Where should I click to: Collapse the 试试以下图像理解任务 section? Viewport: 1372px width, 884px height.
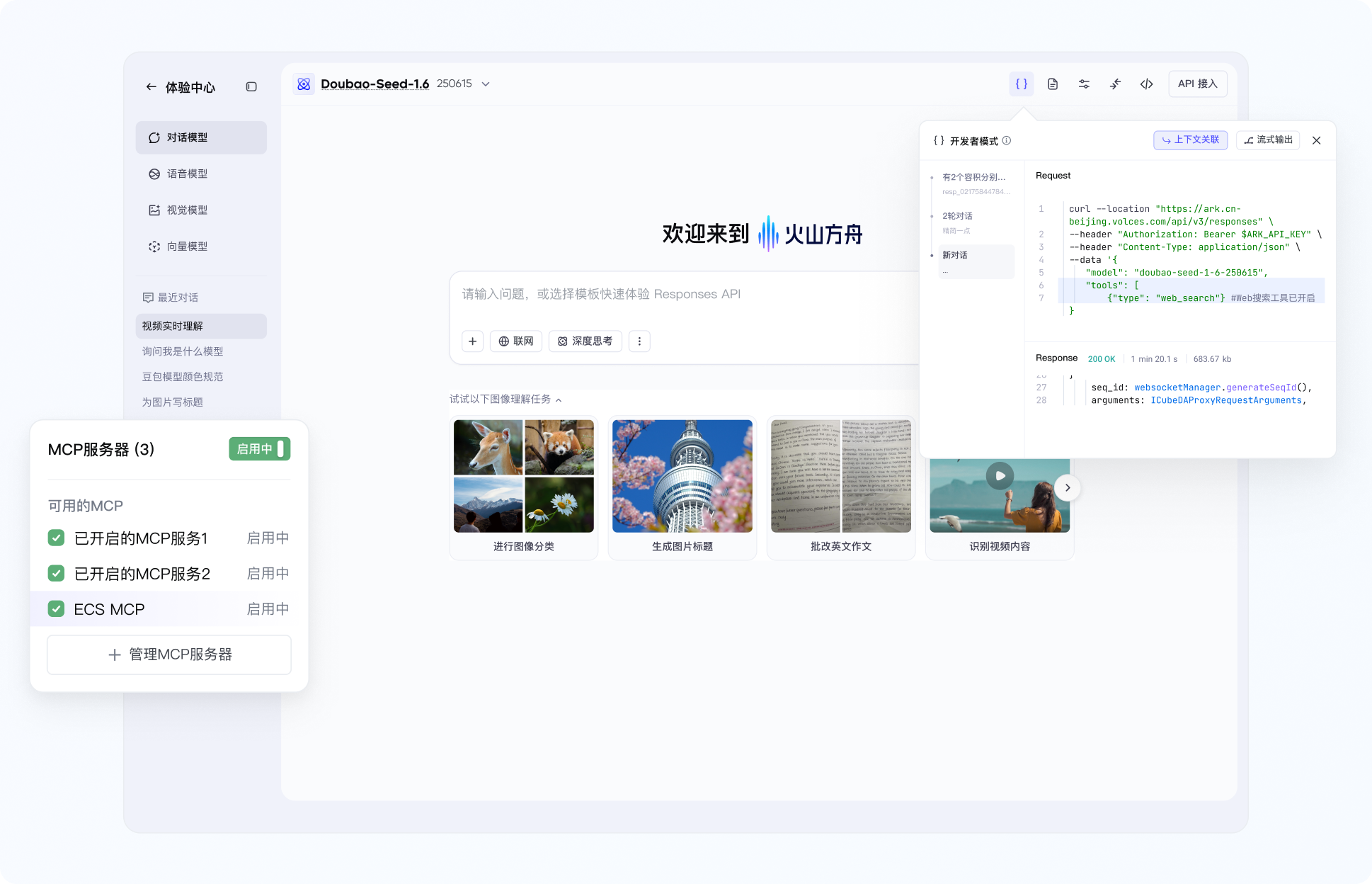(x=559, y=400)
